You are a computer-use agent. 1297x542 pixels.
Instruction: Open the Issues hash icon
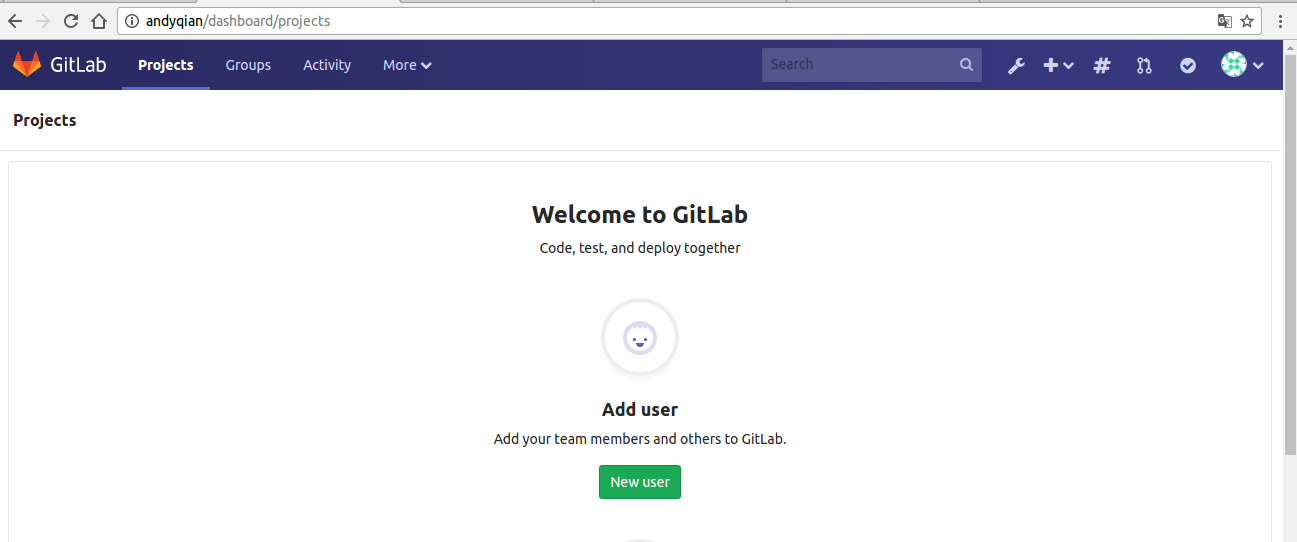click(x=1102, y=65)
